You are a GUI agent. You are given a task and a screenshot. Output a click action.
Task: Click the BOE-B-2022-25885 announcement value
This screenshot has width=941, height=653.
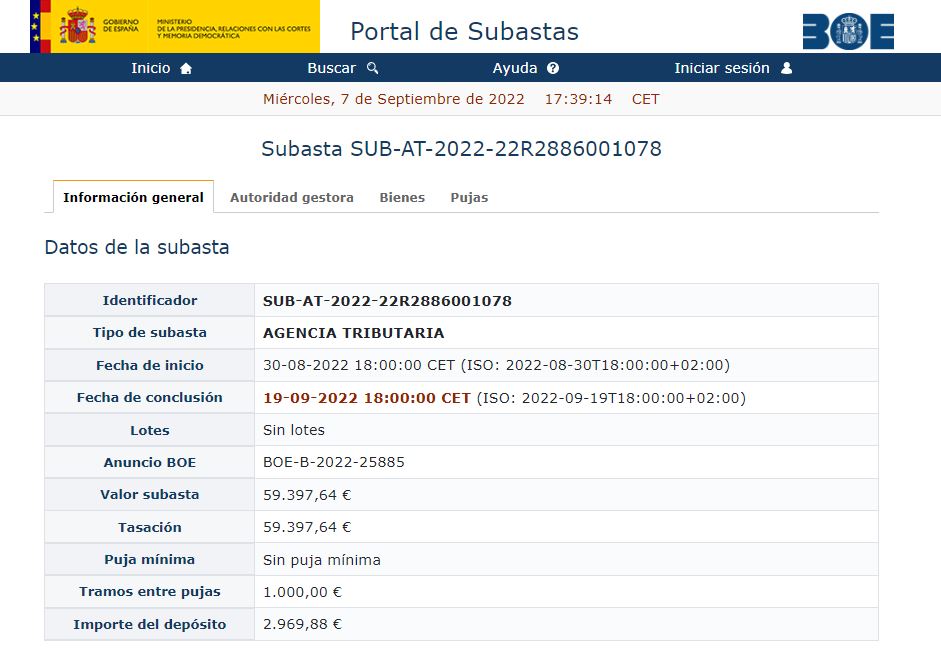coord(333,462)
